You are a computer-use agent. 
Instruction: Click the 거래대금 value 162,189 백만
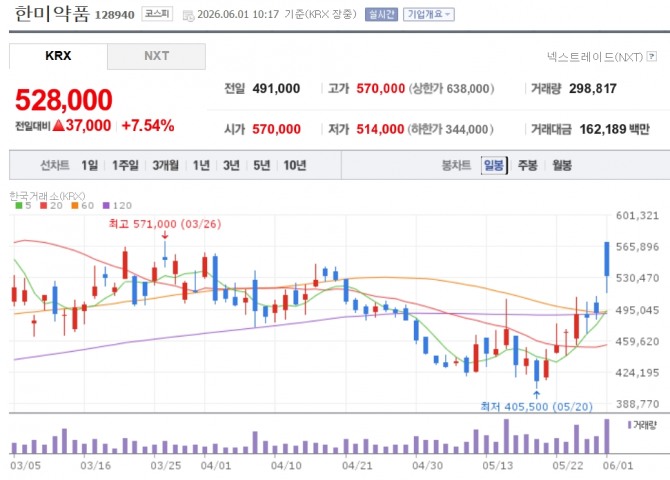coord(614,129)
